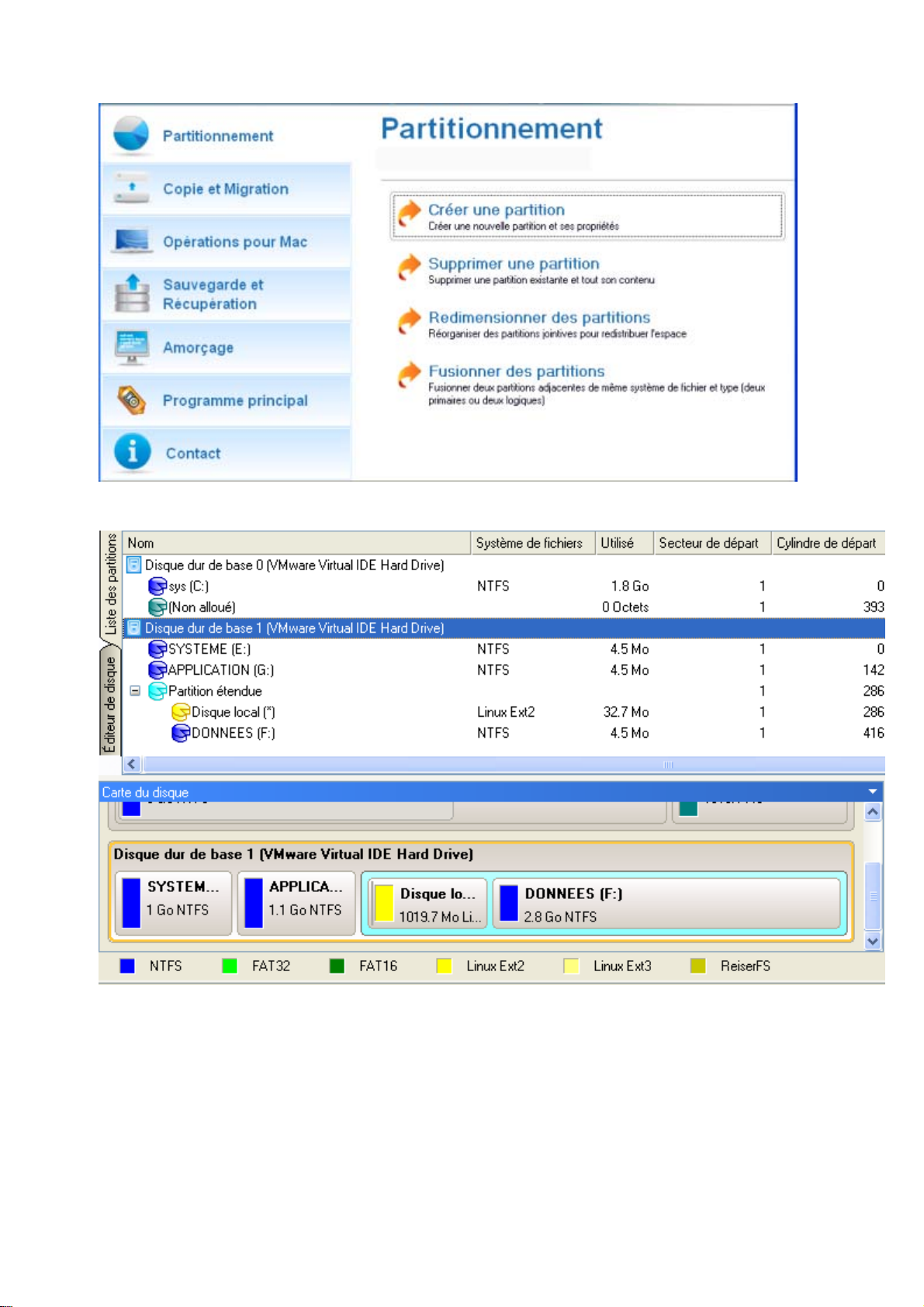Image resolution: width=924 pixels, height=1307 pixels.
Task: Click the Fusionner des partitions link
Action: click(x=516, y=372)
